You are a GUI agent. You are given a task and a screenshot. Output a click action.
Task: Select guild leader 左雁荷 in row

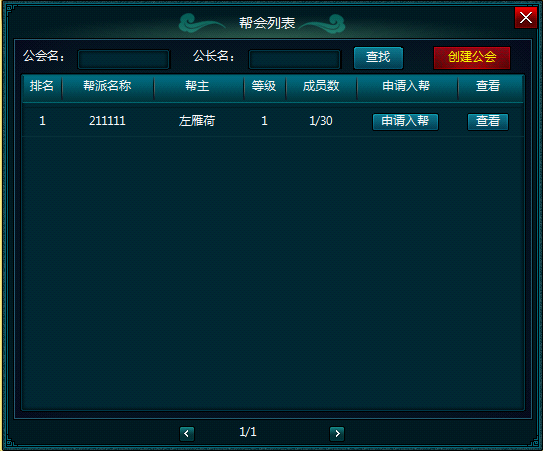tap(197, 121)
